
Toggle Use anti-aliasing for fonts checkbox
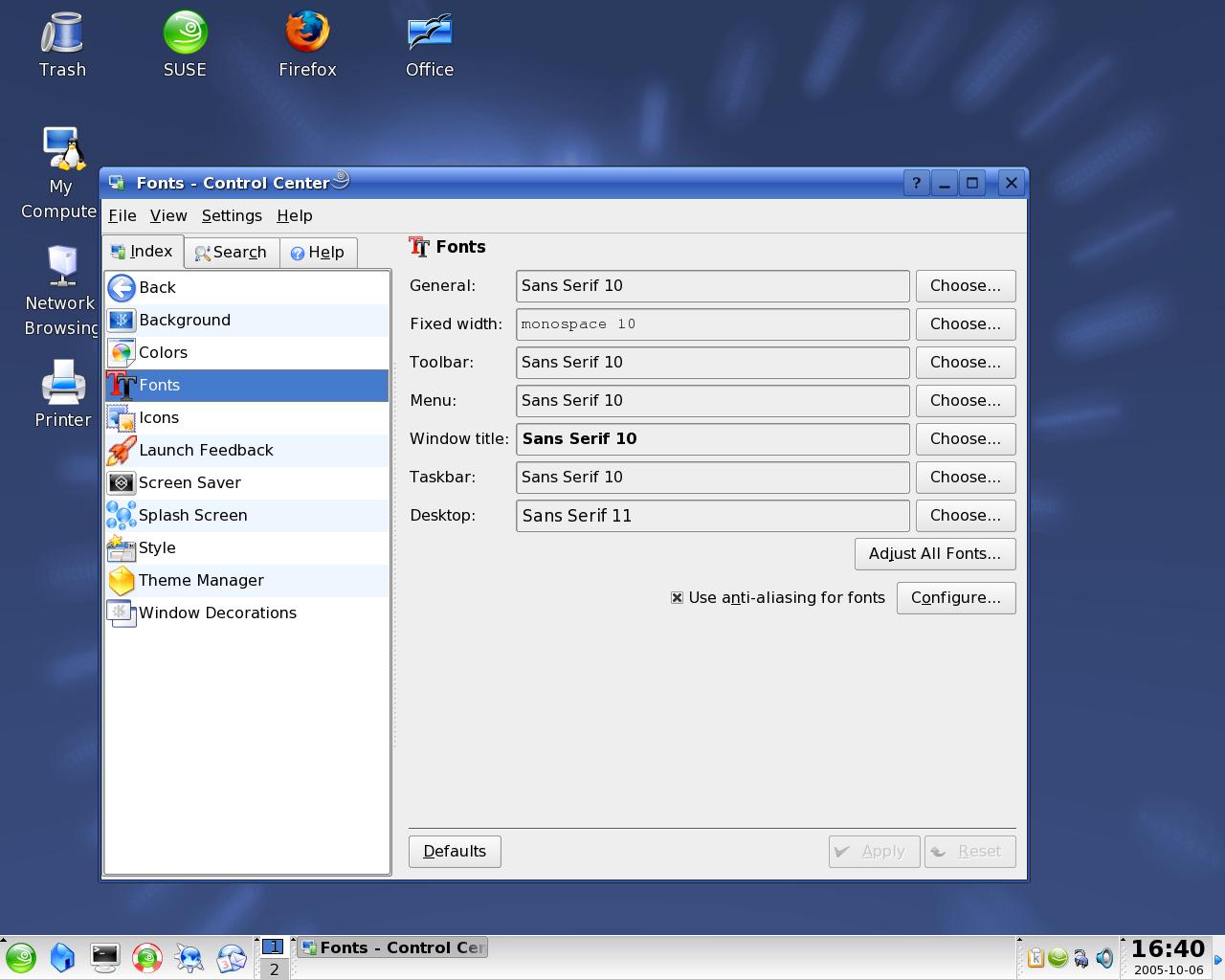coord(677,597)
